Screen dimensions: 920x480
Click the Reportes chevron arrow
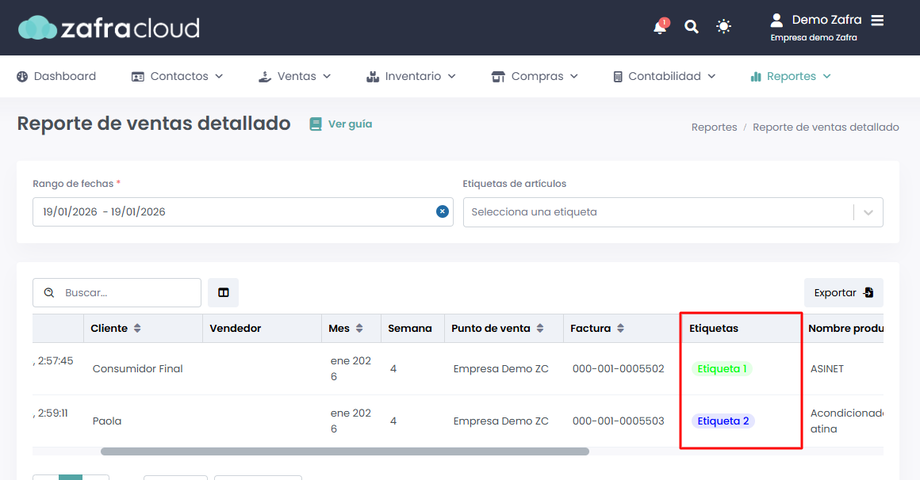[827, 76]
